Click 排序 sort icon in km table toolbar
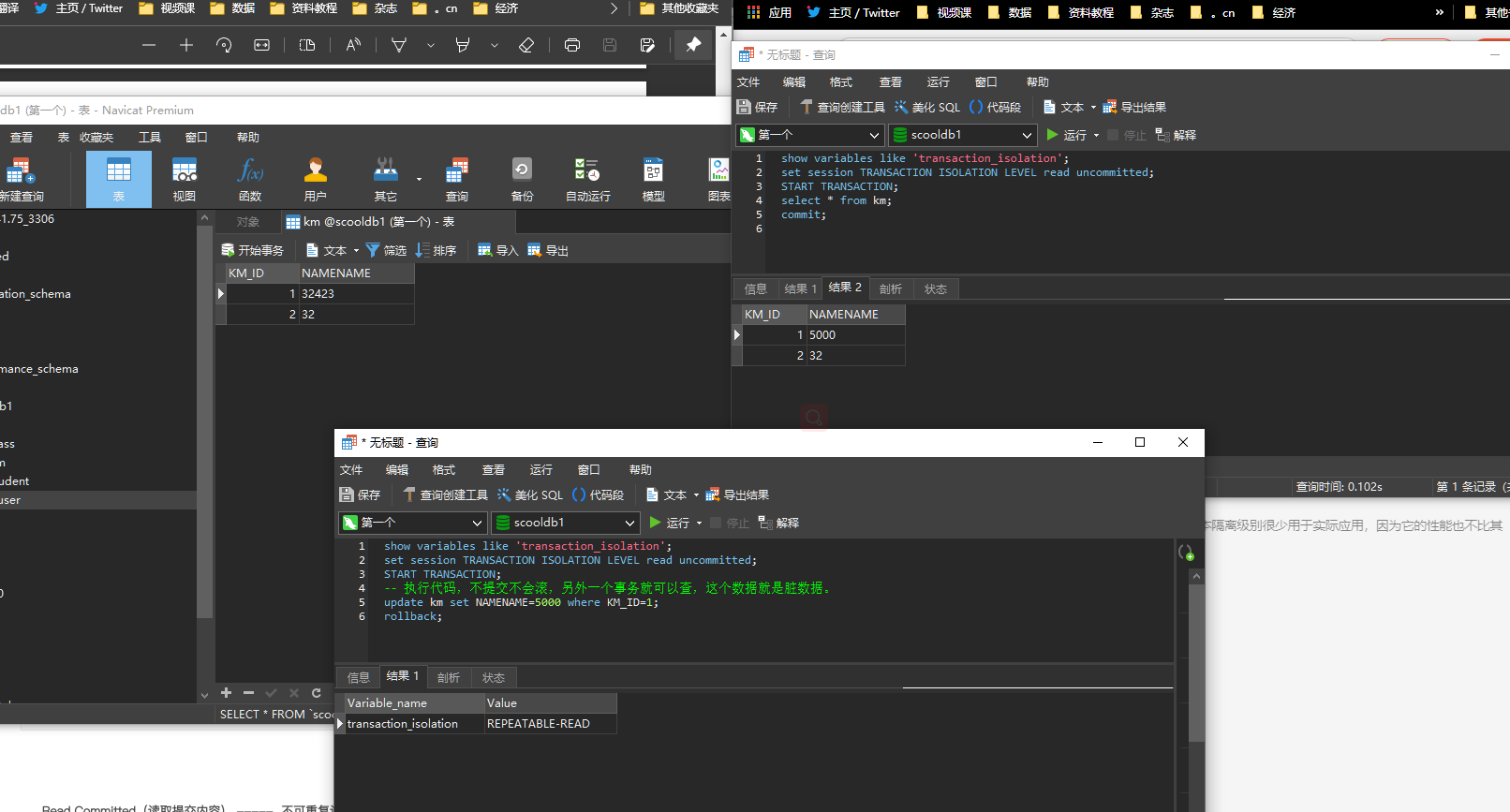This screenshot has width=1510, height=812. pos(436,250)
